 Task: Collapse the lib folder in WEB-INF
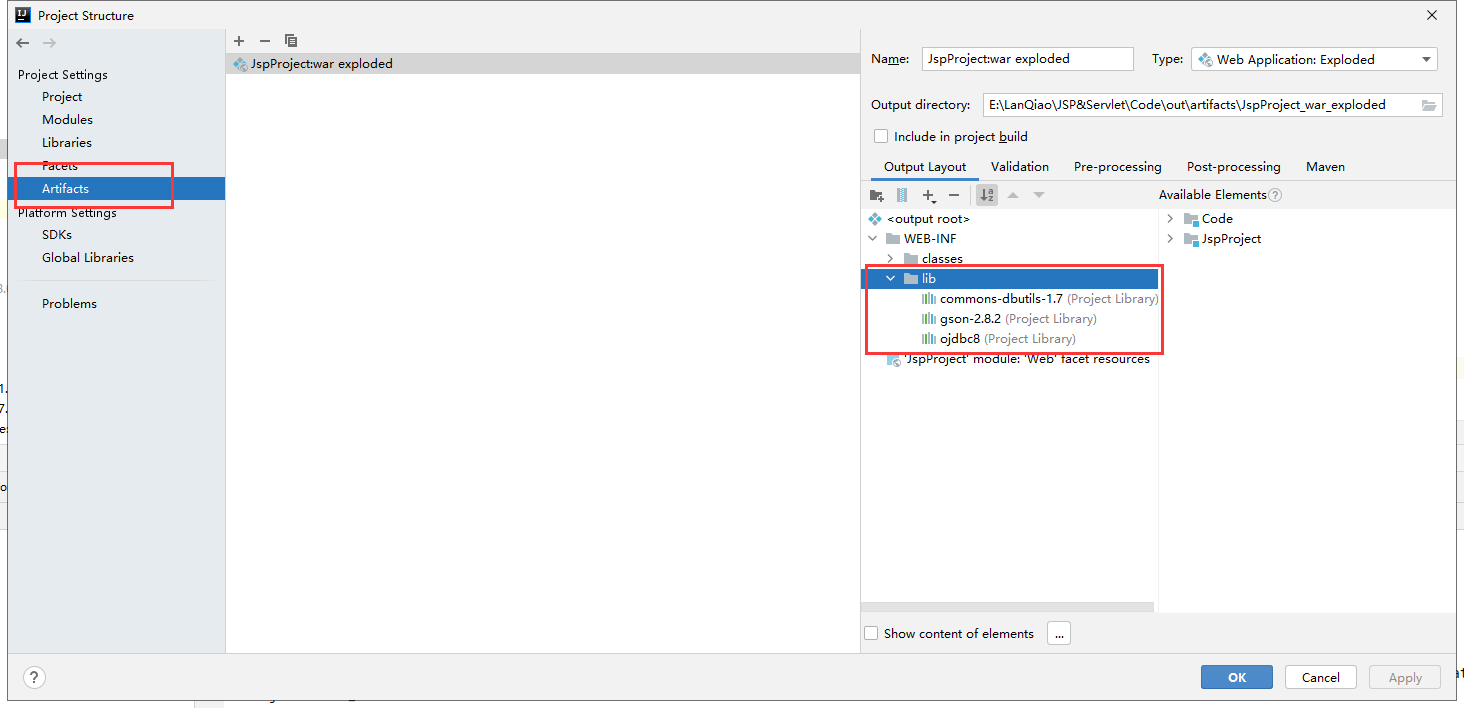coord(890,278)
